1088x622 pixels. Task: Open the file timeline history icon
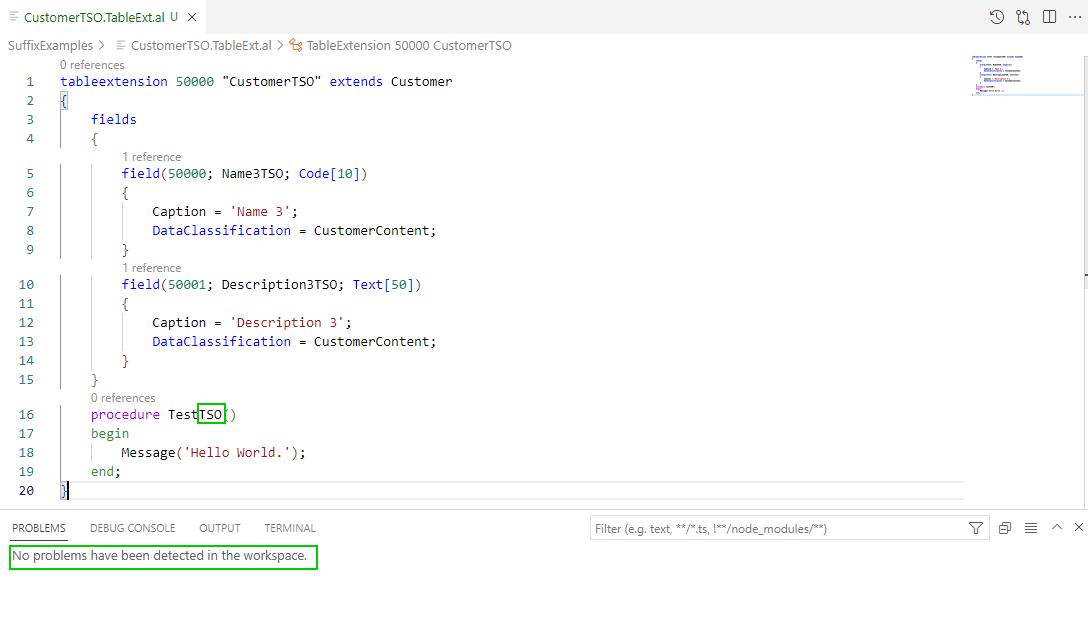[x=996, y=17]
